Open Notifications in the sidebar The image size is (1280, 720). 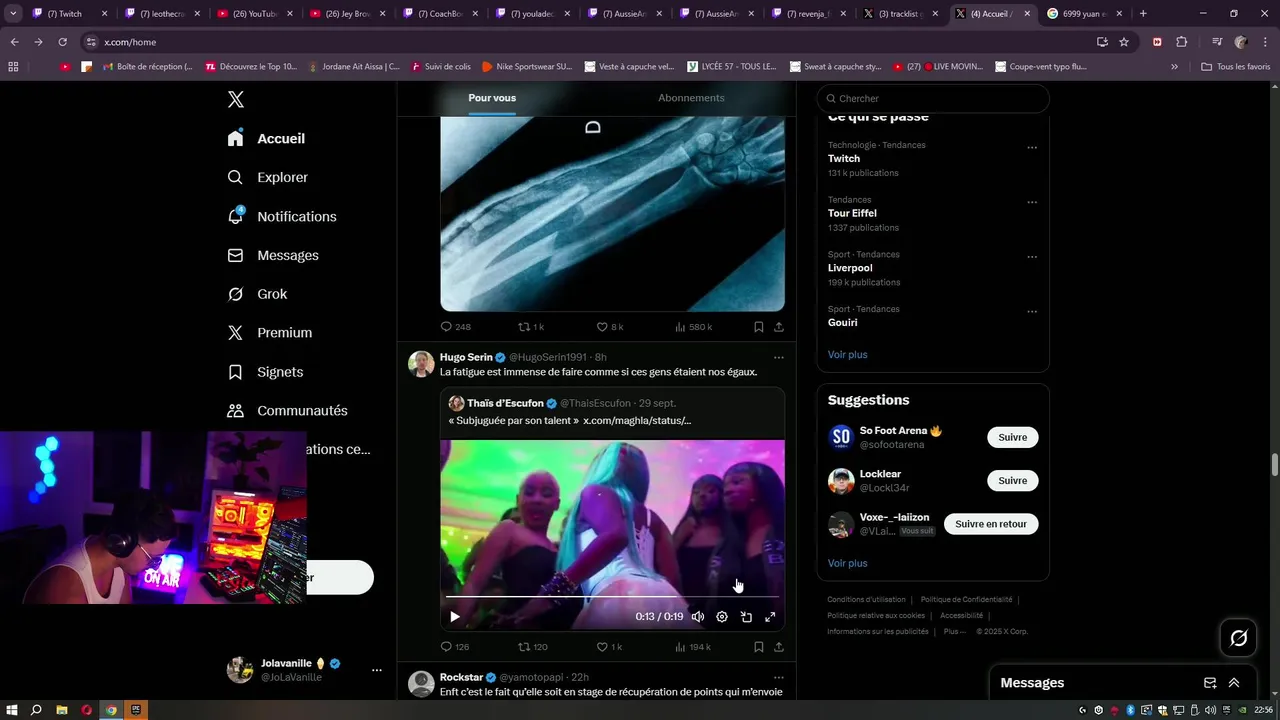(x=282, y=216)
